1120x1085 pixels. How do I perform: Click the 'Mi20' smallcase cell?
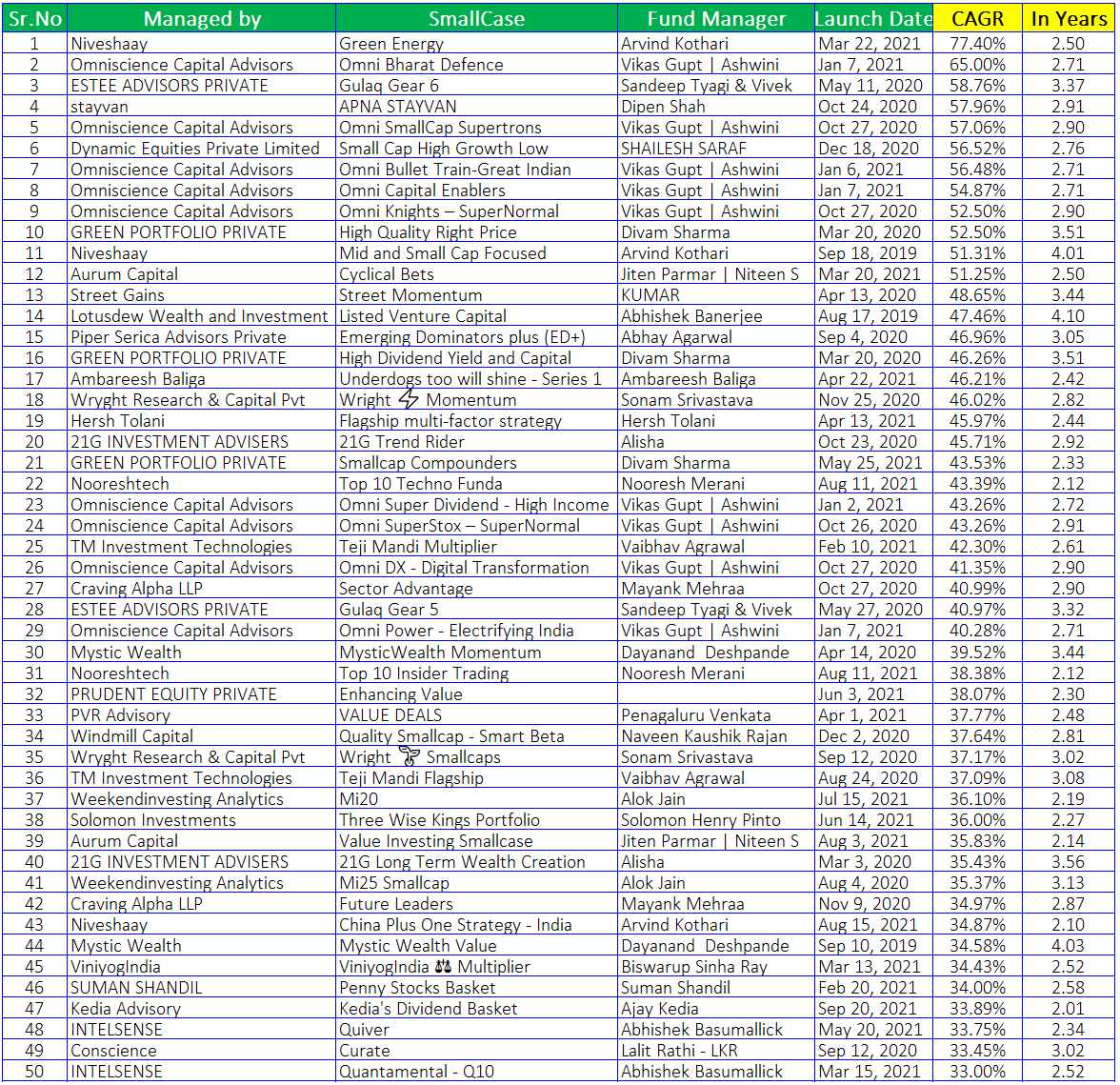coord(476,799)
